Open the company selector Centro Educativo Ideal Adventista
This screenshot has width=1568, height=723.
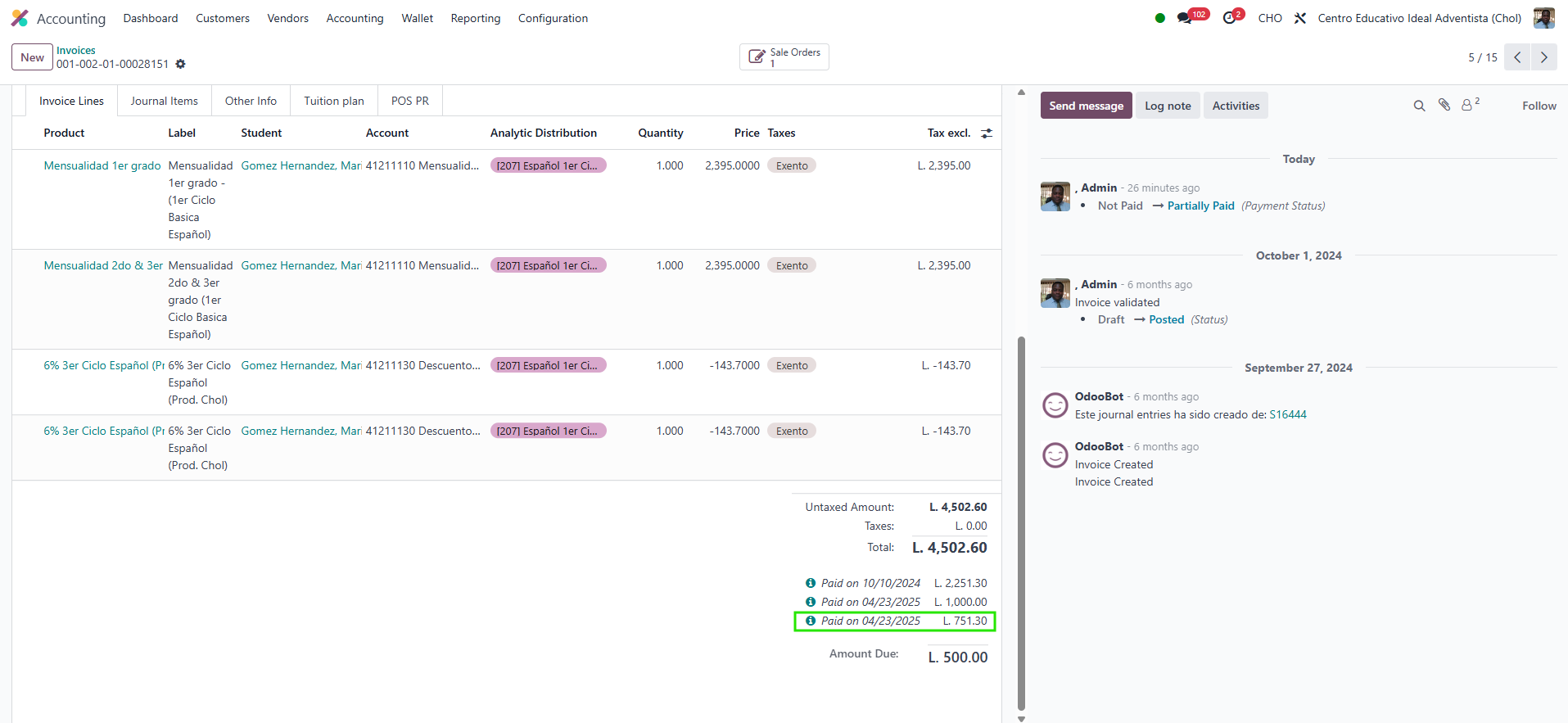pos(1419,18)
